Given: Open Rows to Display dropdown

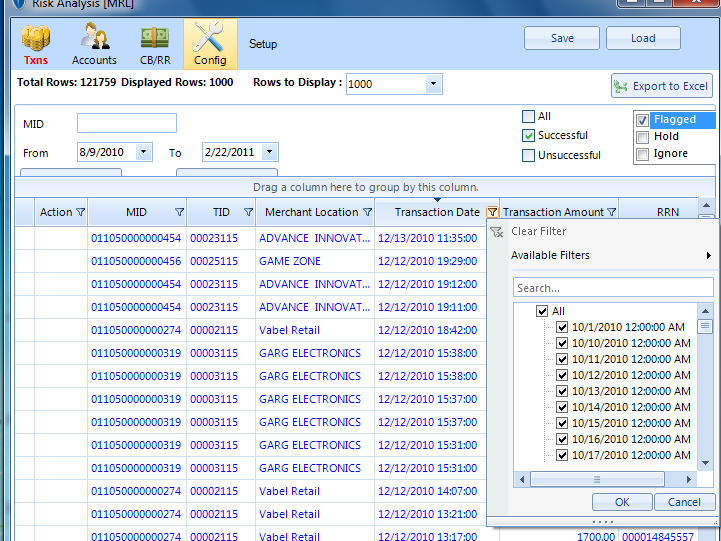Looking at the screenshot, I should click(433, 84).
